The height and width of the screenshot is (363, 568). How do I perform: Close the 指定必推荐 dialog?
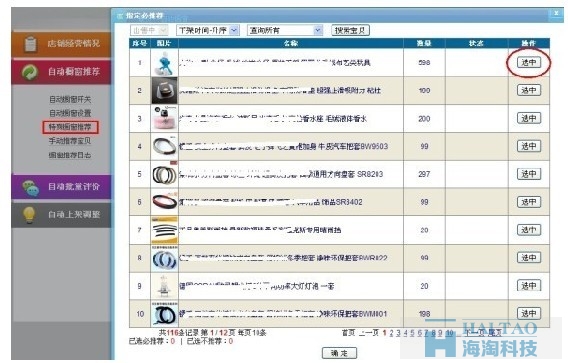click(556, 13)
